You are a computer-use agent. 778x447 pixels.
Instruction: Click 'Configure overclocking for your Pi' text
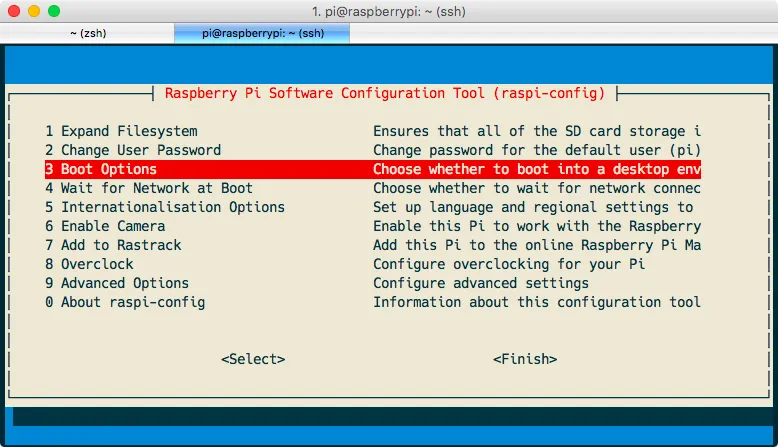[x=509, y=264]
